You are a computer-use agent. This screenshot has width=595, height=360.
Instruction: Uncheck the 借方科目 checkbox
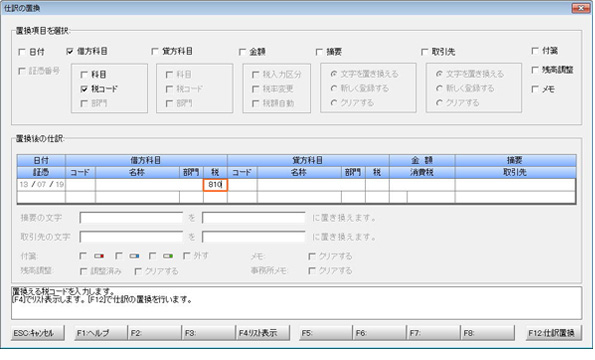69,51
